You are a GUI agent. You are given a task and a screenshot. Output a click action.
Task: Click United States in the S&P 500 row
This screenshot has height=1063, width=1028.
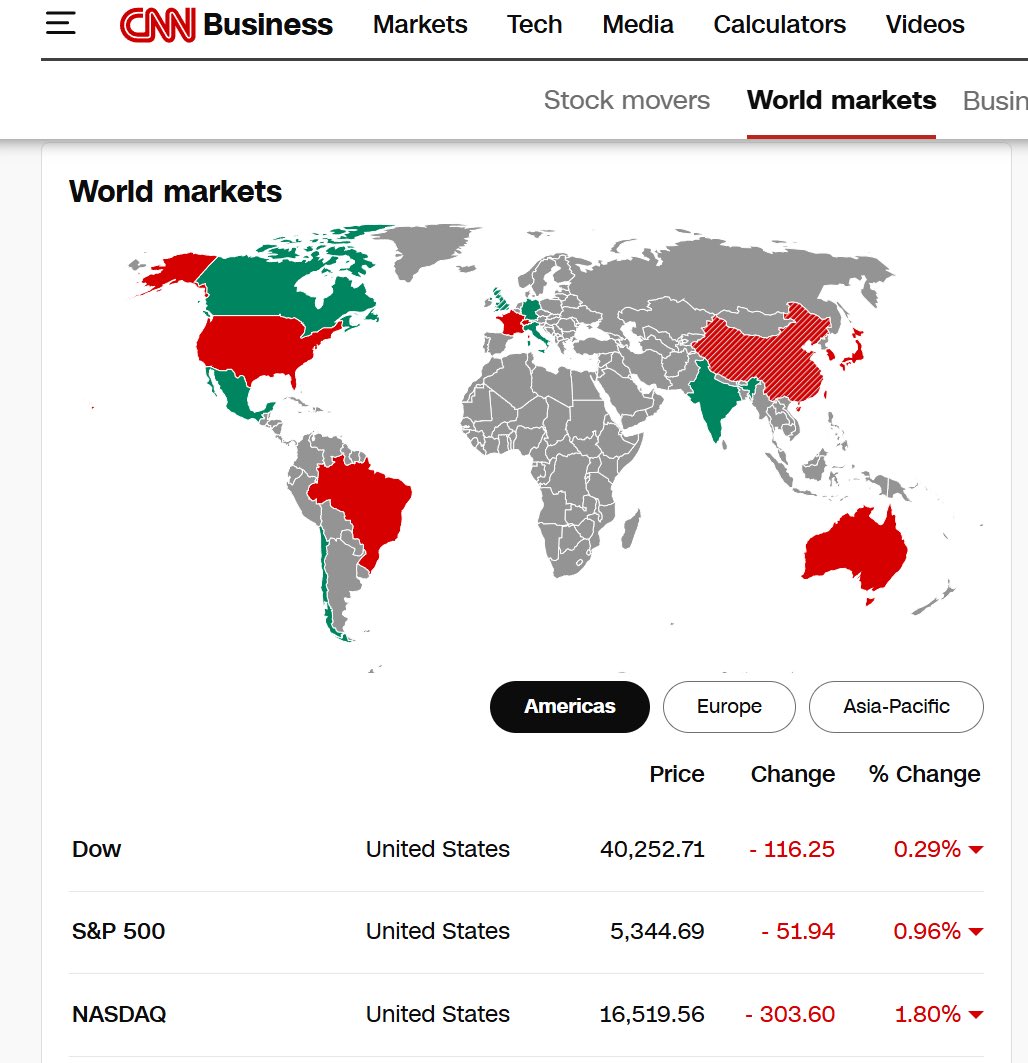coord(438,931)
